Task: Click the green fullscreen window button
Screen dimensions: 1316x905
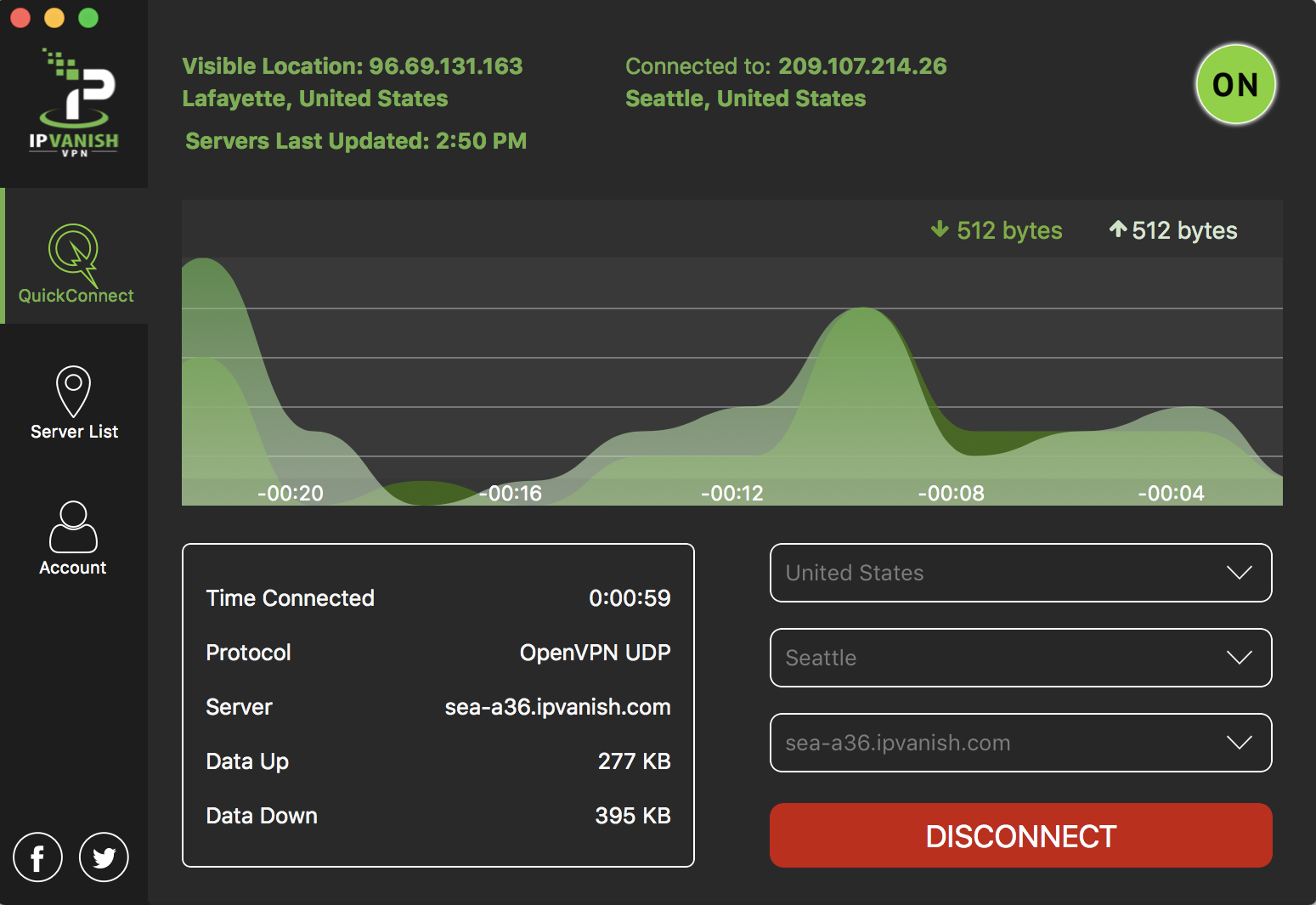Action: click(88, 18)
